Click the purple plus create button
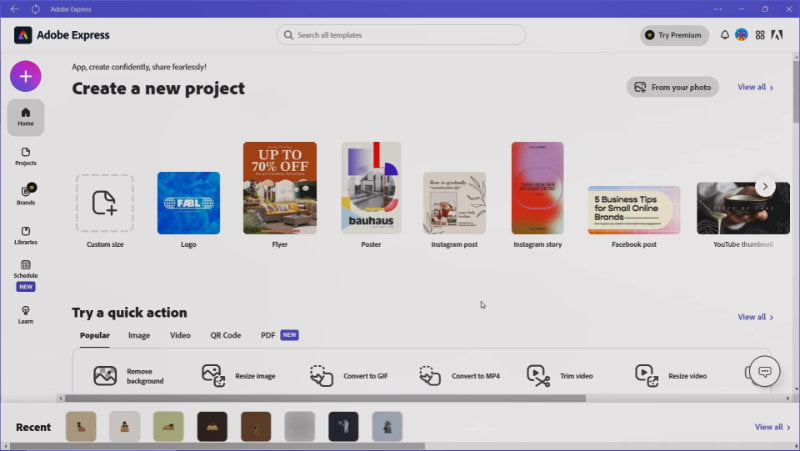Image resolution: width=800 pixels, height=451 pixels. [x=26, y=77]
